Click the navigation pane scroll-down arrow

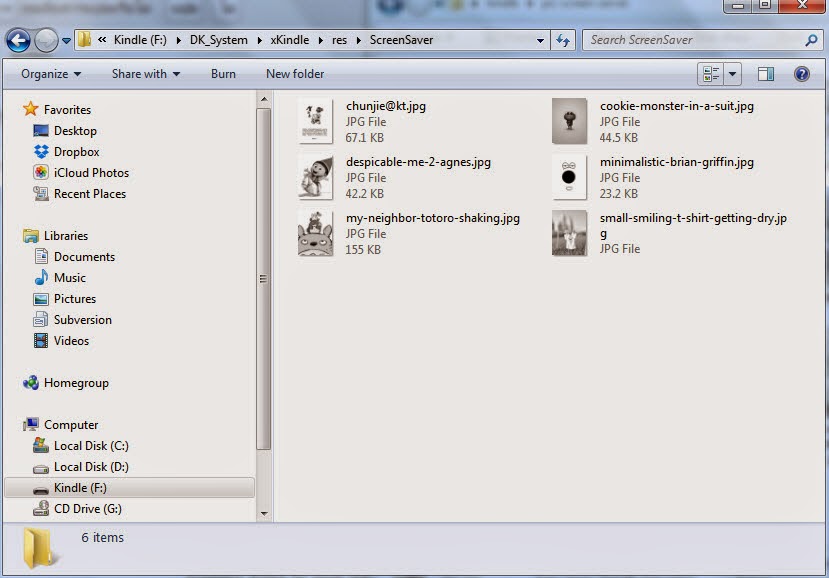point(264,514)
